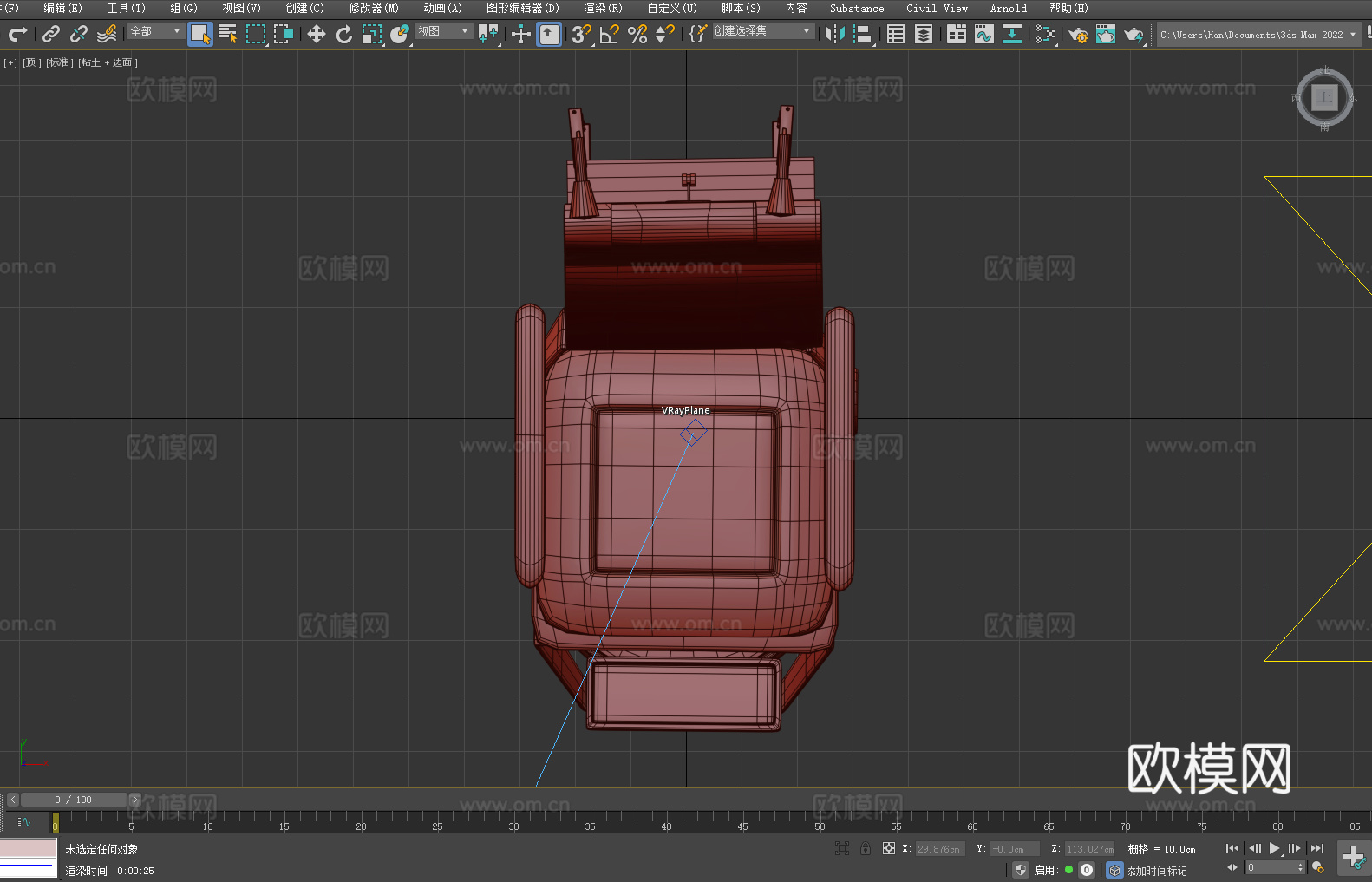Viewport: 1372px width, 882px height.
Task: Toggle Selection Lock padlock icon
Action: 866,848
